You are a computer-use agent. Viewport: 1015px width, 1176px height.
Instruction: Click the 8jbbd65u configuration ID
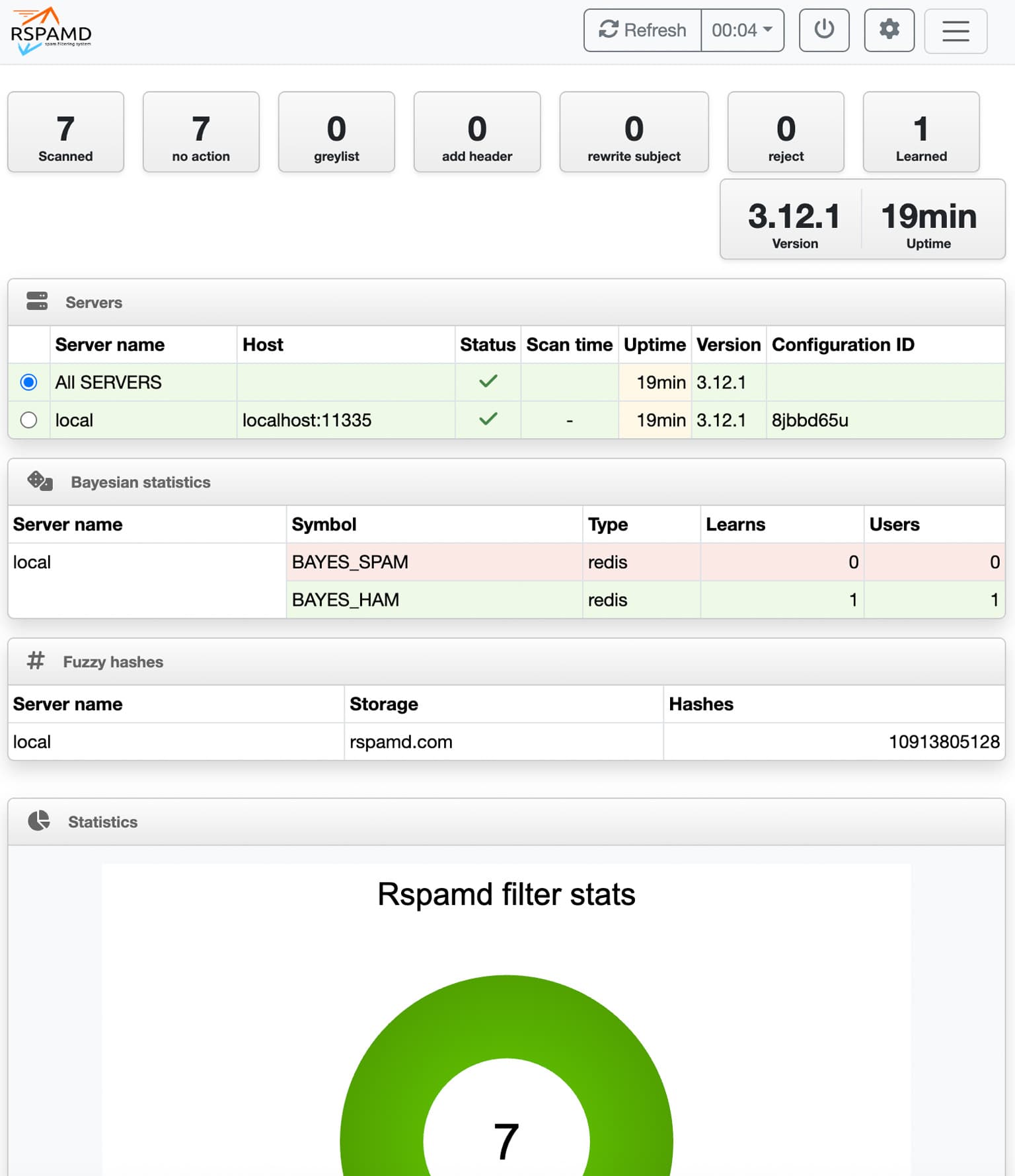[810, 420]
